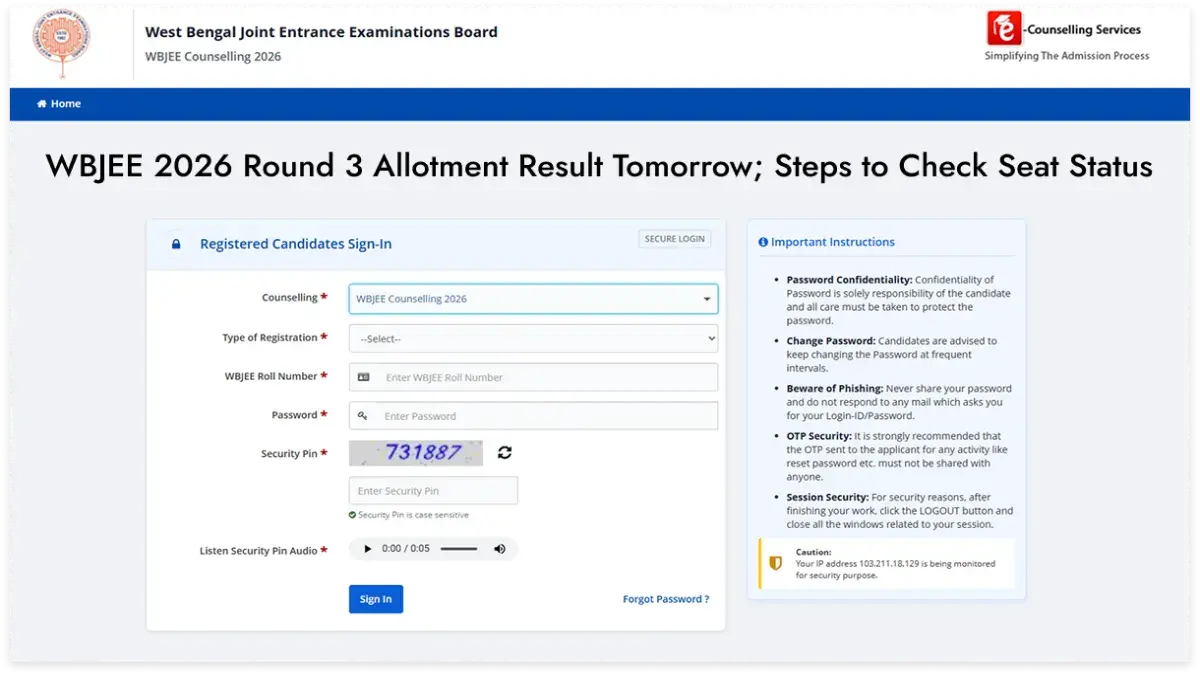Image resolution: width=1200 pixels, height=675 pixels.
Task: Click the key icon in password field
Action: tap(363, 416)
